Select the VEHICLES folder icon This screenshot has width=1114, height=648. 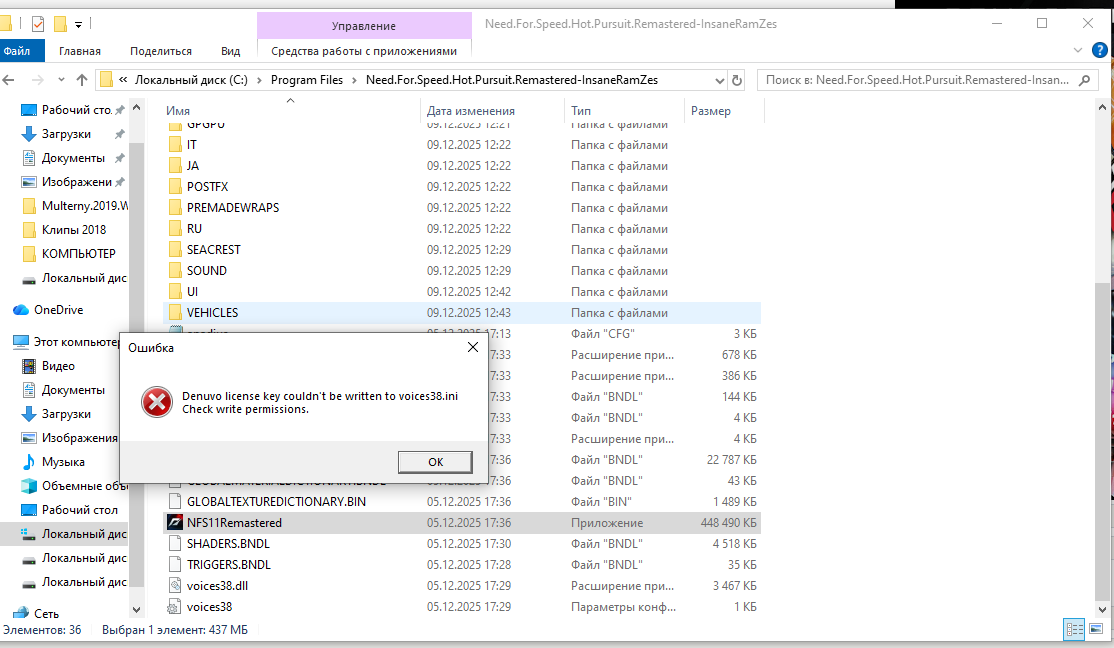pyautogui.click(x=175, y=313)
